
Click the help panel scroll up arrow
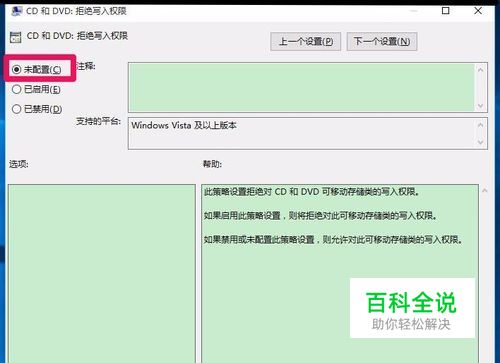coord(485,191)
